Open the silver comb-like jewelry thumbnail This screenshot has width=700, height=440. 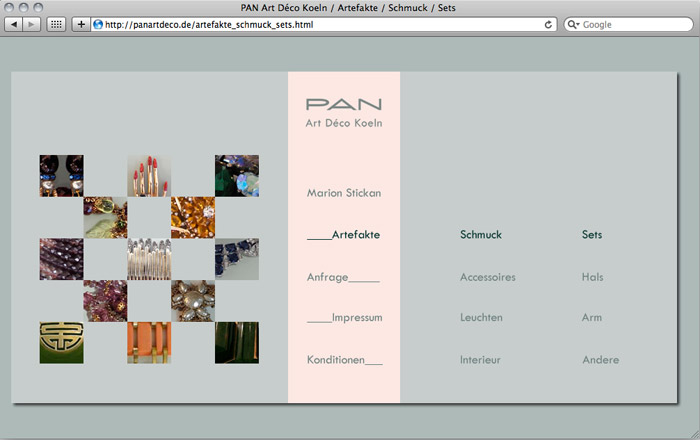tap(149, 259)
